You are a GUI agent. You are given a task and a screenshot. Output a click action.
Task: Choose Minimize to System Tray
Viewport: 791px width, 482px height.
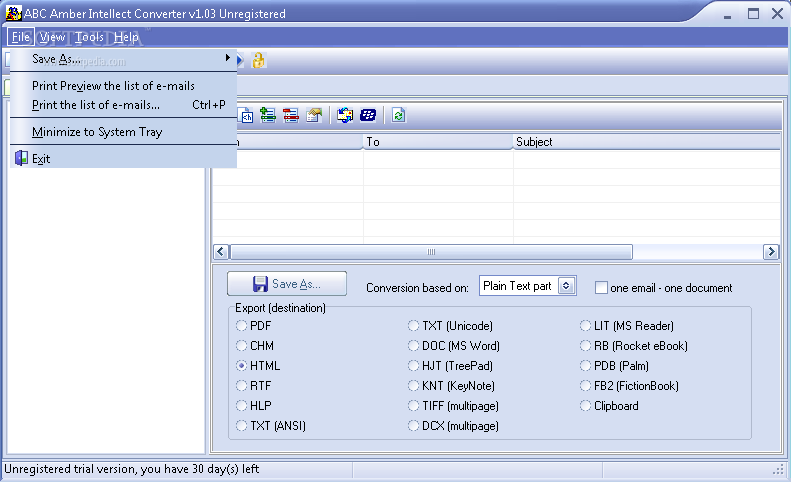coord(123,132)
